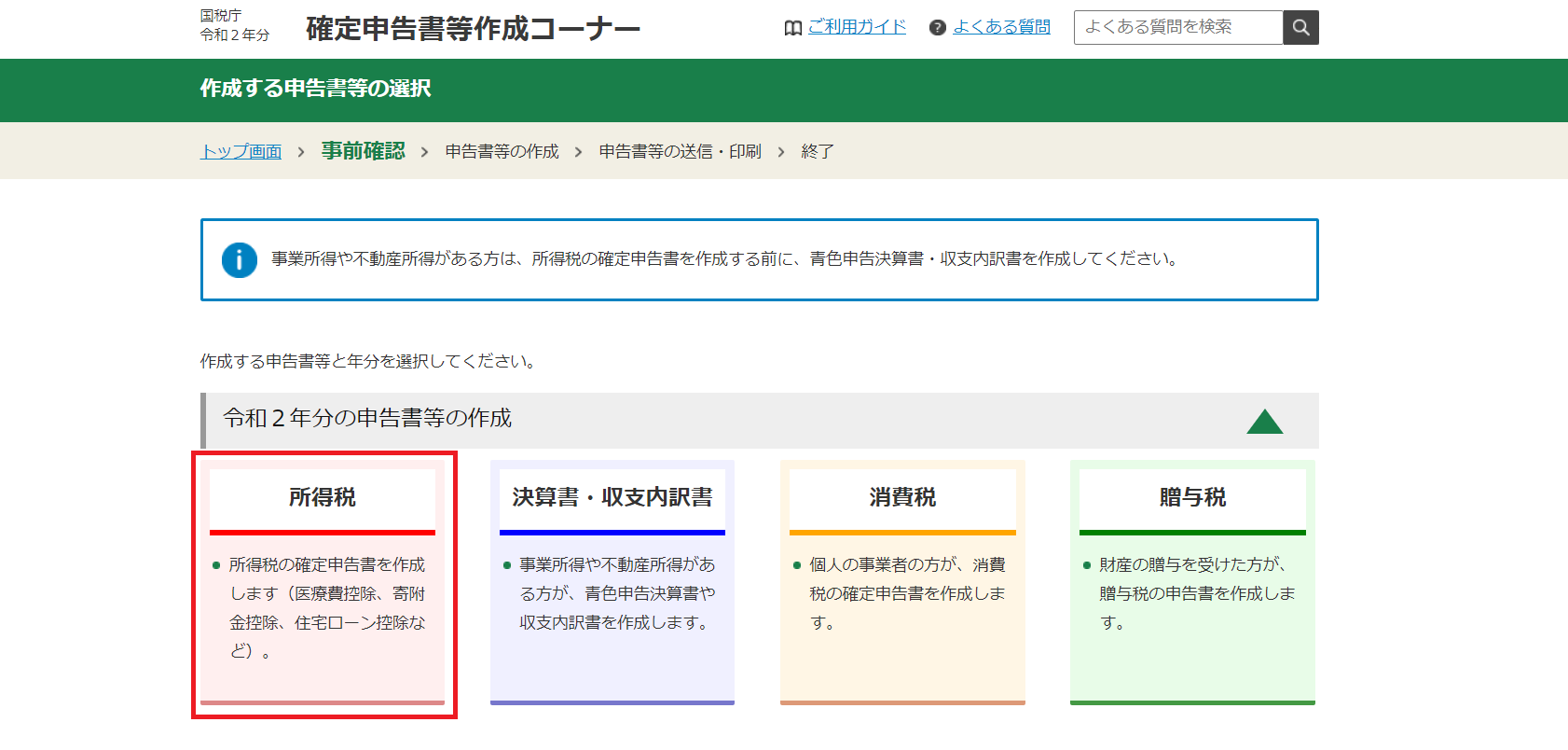Click the 申告書等の作成 breadcrumb step
Viewport: 1568px width, 750px height.
pyautogui.click(x=502, y=151)
